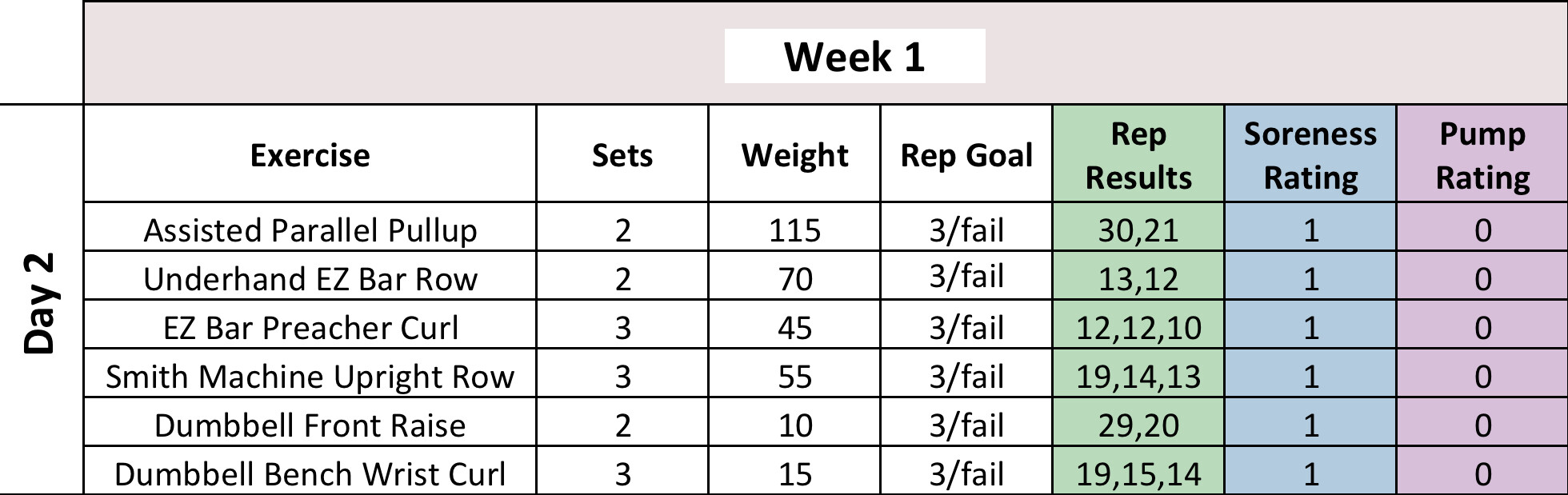This screenshot has width=1568, height=495.
Task: Select the rep results cell 29,20
Action: (1138, 425)
